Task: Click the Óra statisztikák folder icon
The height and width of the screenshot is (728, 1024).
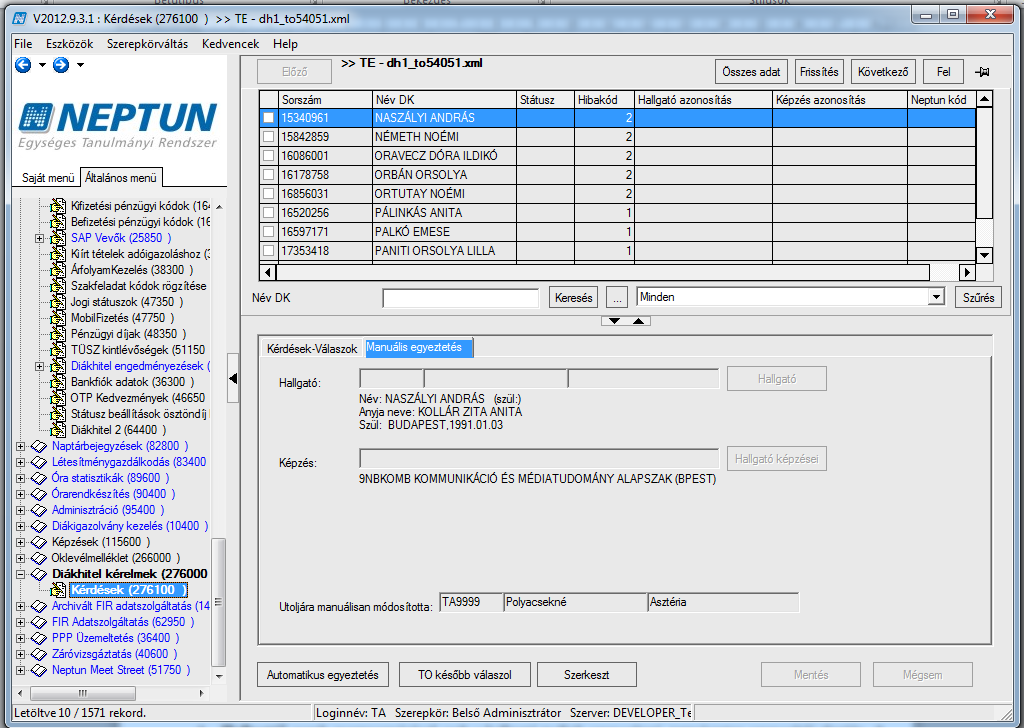Action: click(39, 479)
